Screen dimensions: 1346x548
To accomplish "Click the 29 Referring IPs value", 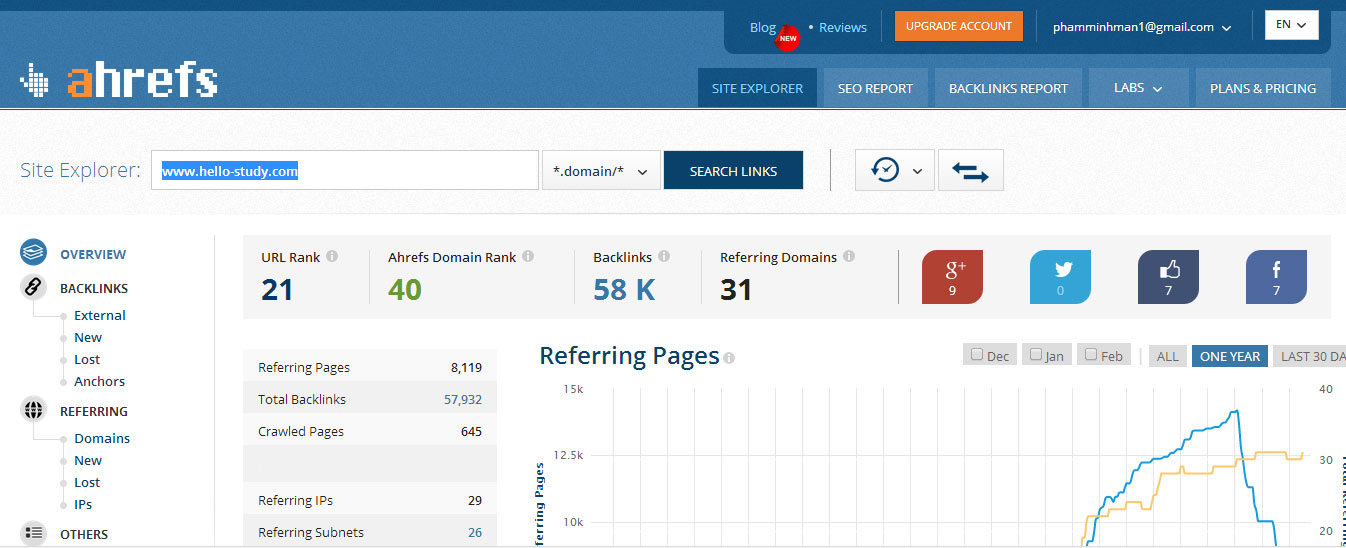I will (x=475, y=500).
